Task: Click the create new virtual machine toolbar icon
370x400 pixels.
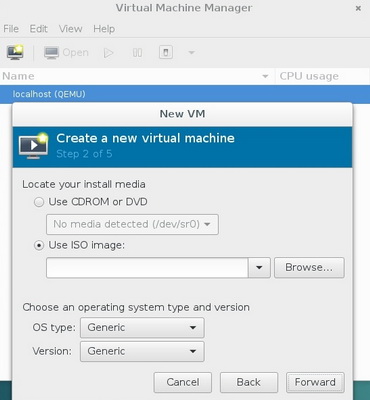Action: tap(15, 52)
